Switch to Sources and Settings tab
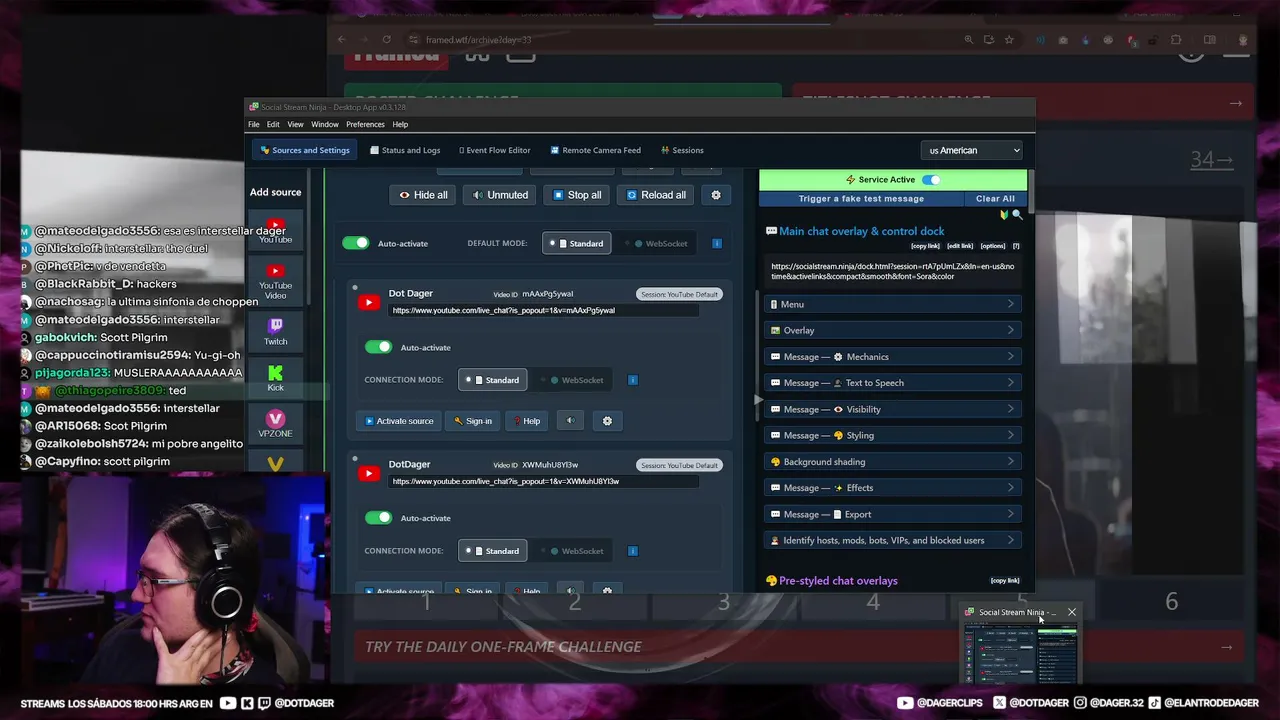This screenshot has width=1280, height=720. [x=305, y=151]
